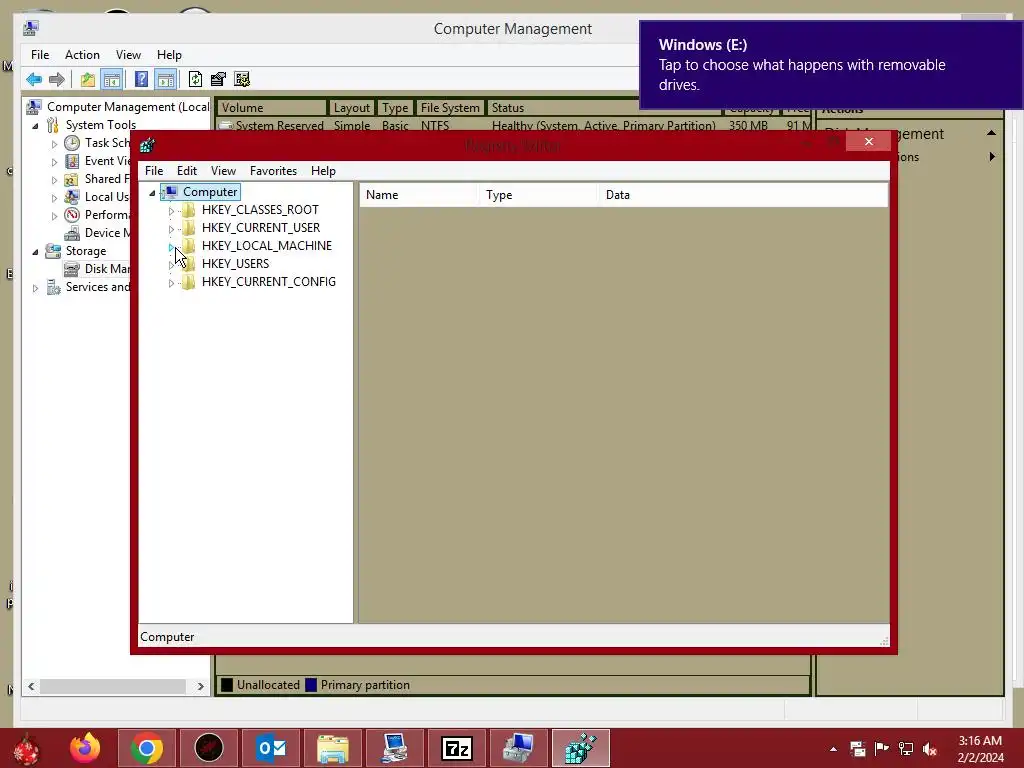
Task: Collapse Storage node in console tree
Action: click(x=36, y=251)
